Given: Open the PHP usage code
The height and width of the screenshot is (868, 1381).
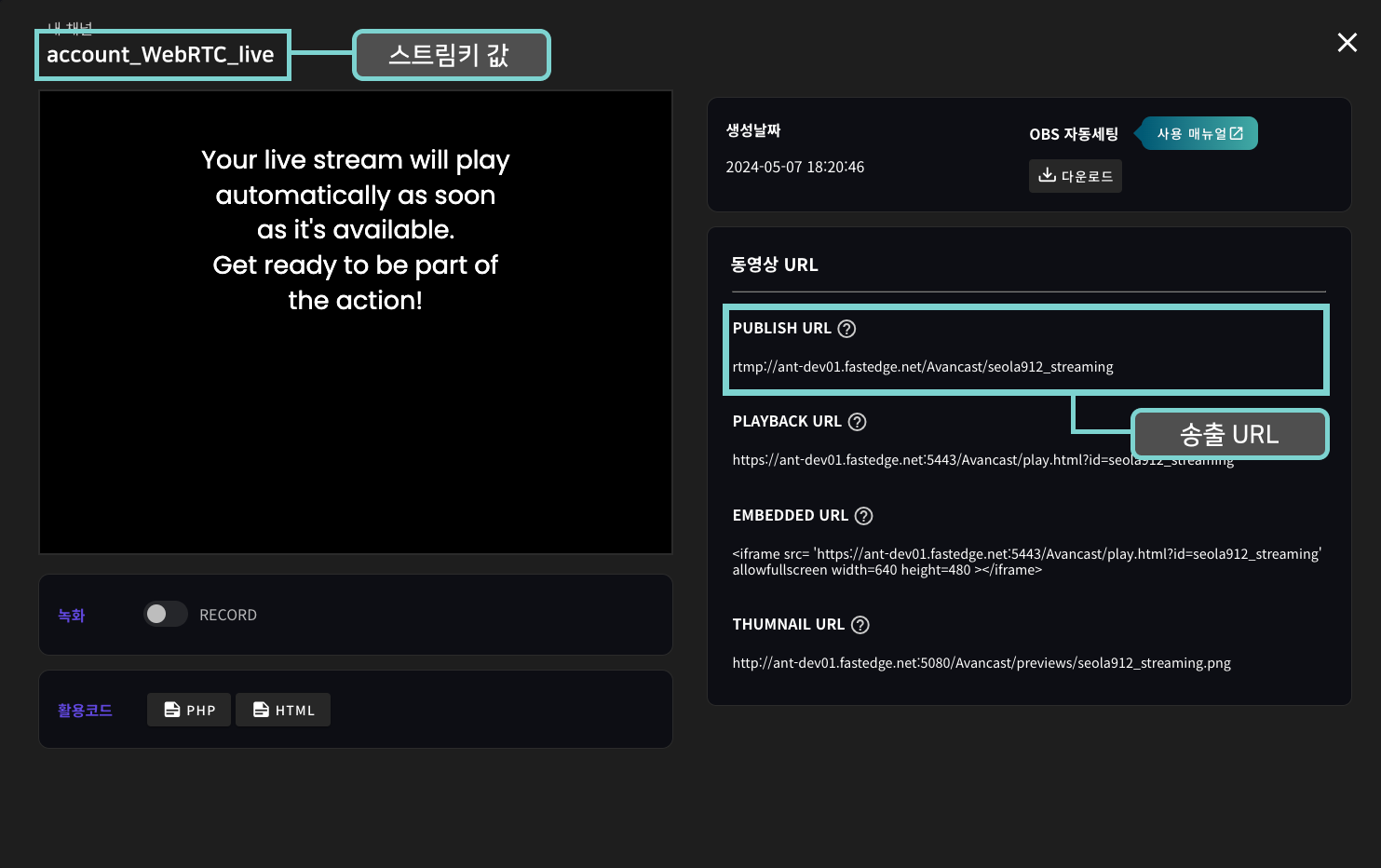Looking at the screenshot, I should [x=189, y=710].
